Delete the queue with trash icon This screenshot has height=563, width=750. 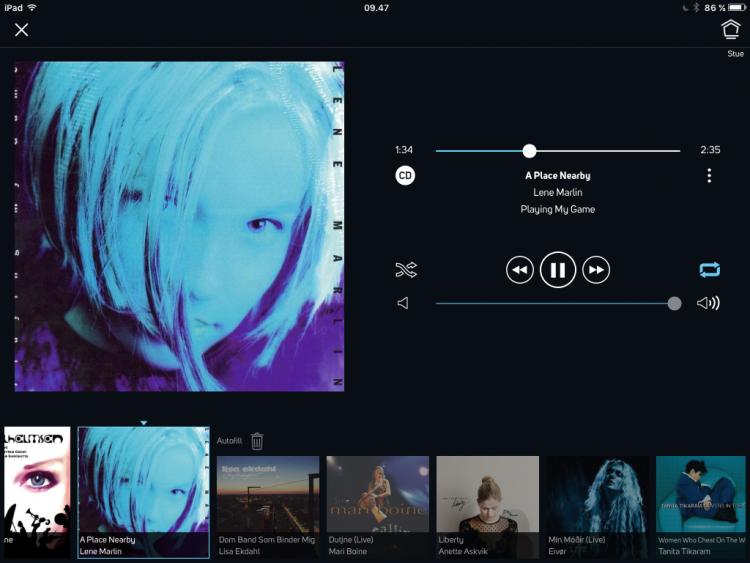[257, 441]
